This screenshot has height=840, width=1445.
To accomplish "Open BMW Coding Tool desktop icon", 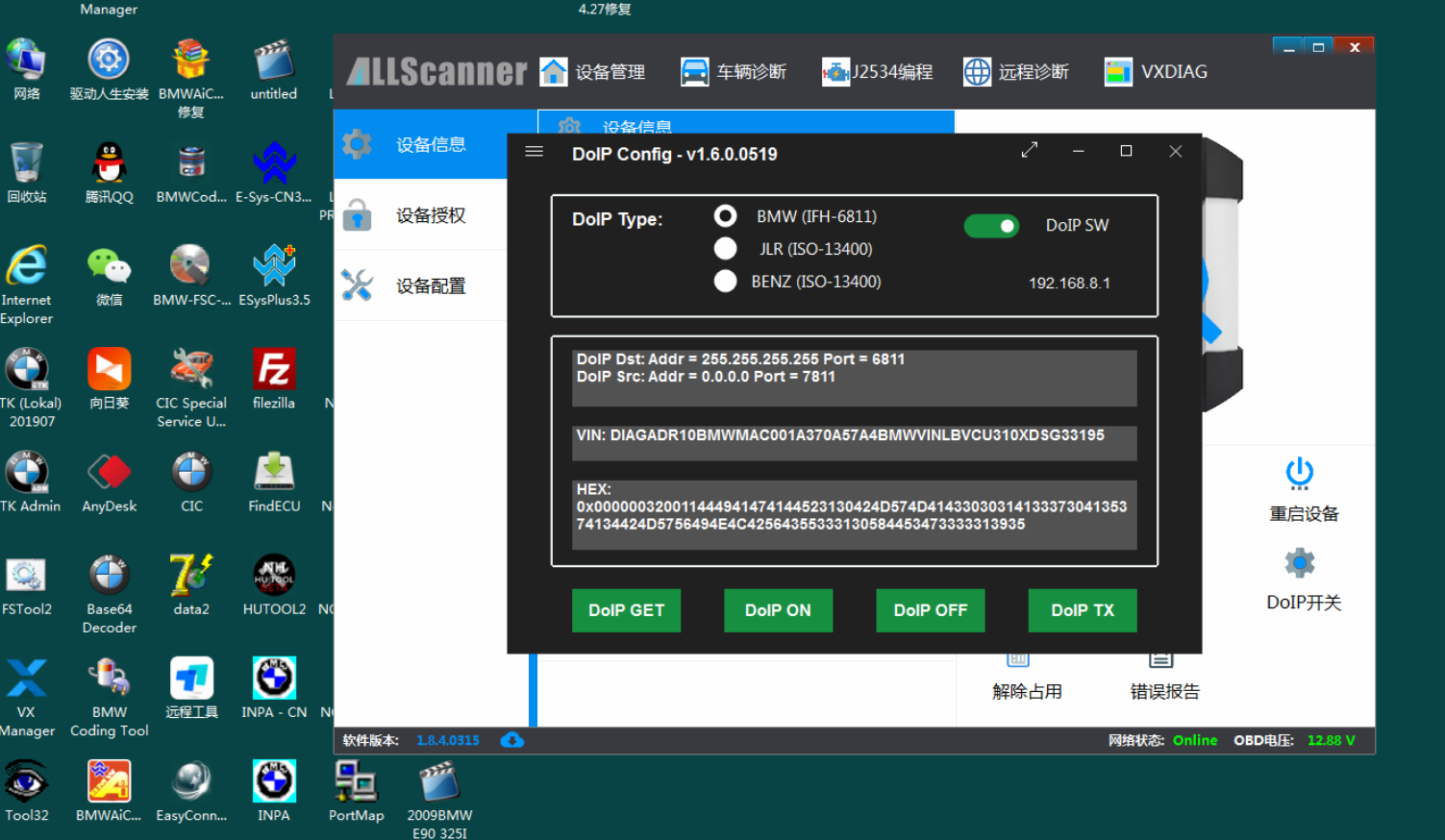I will point(109,697).
